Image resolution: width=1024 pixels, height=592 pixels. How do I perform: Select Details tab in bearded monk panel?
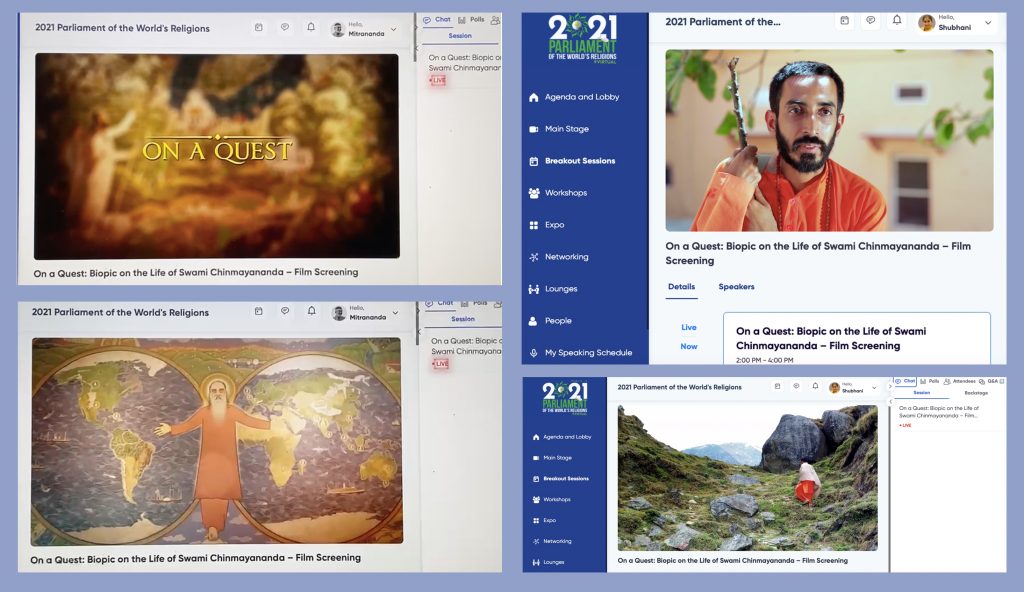[681, 287]
